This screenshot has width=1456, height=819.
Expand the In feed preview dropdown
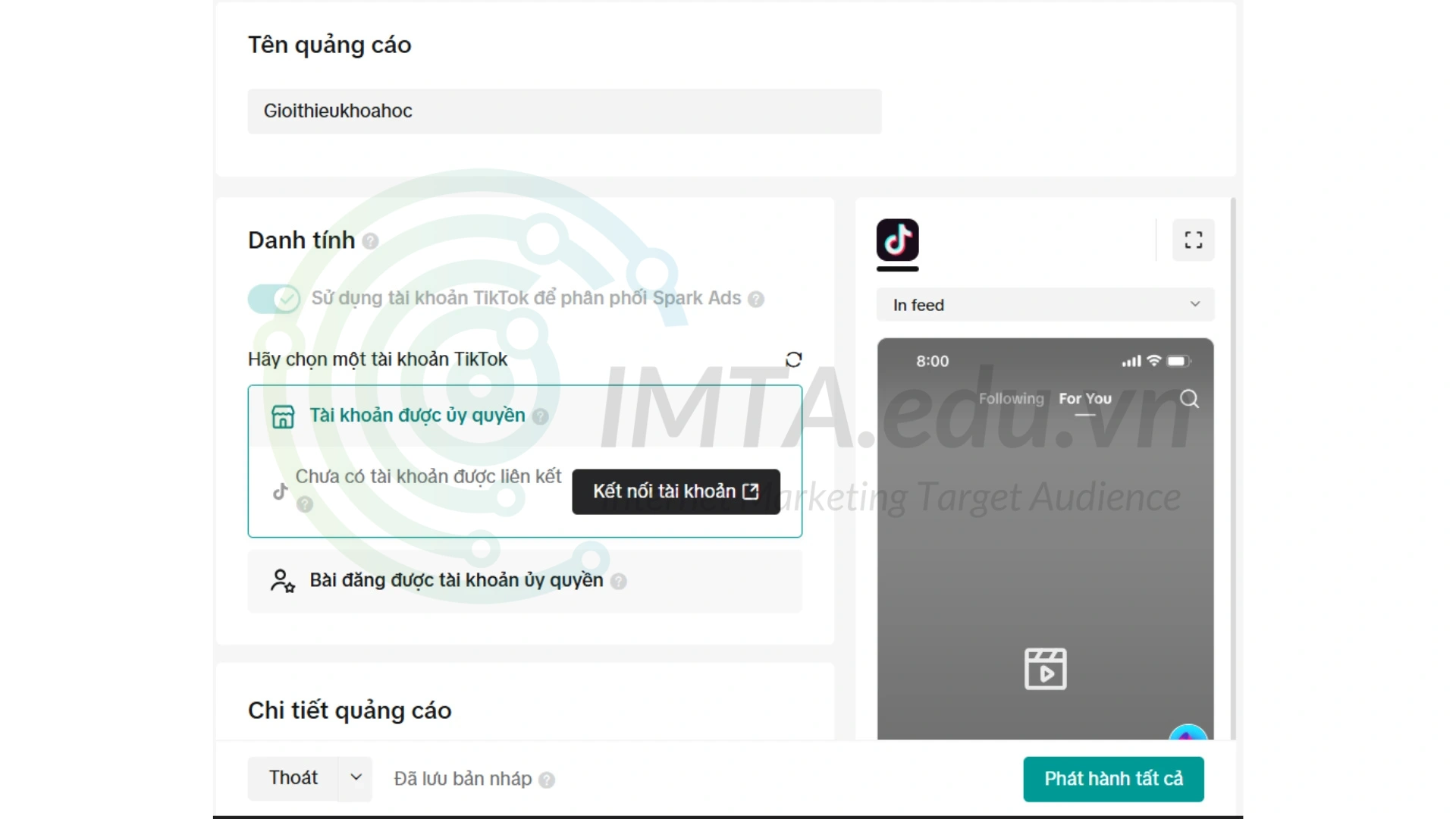[x=1044, y=304]
